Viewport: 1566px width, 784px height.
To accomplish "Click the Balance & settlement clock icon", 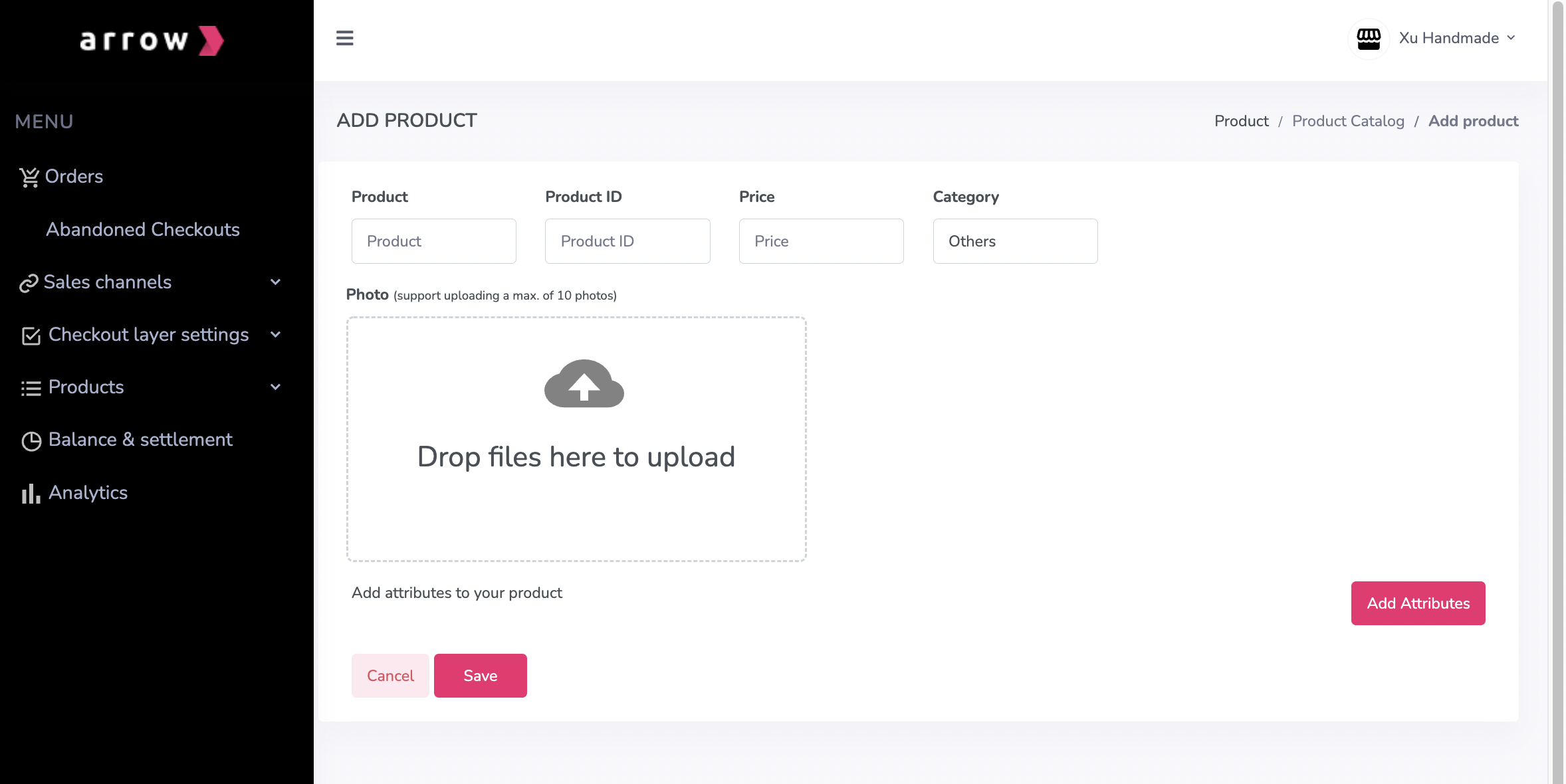I will pos(31,441).
